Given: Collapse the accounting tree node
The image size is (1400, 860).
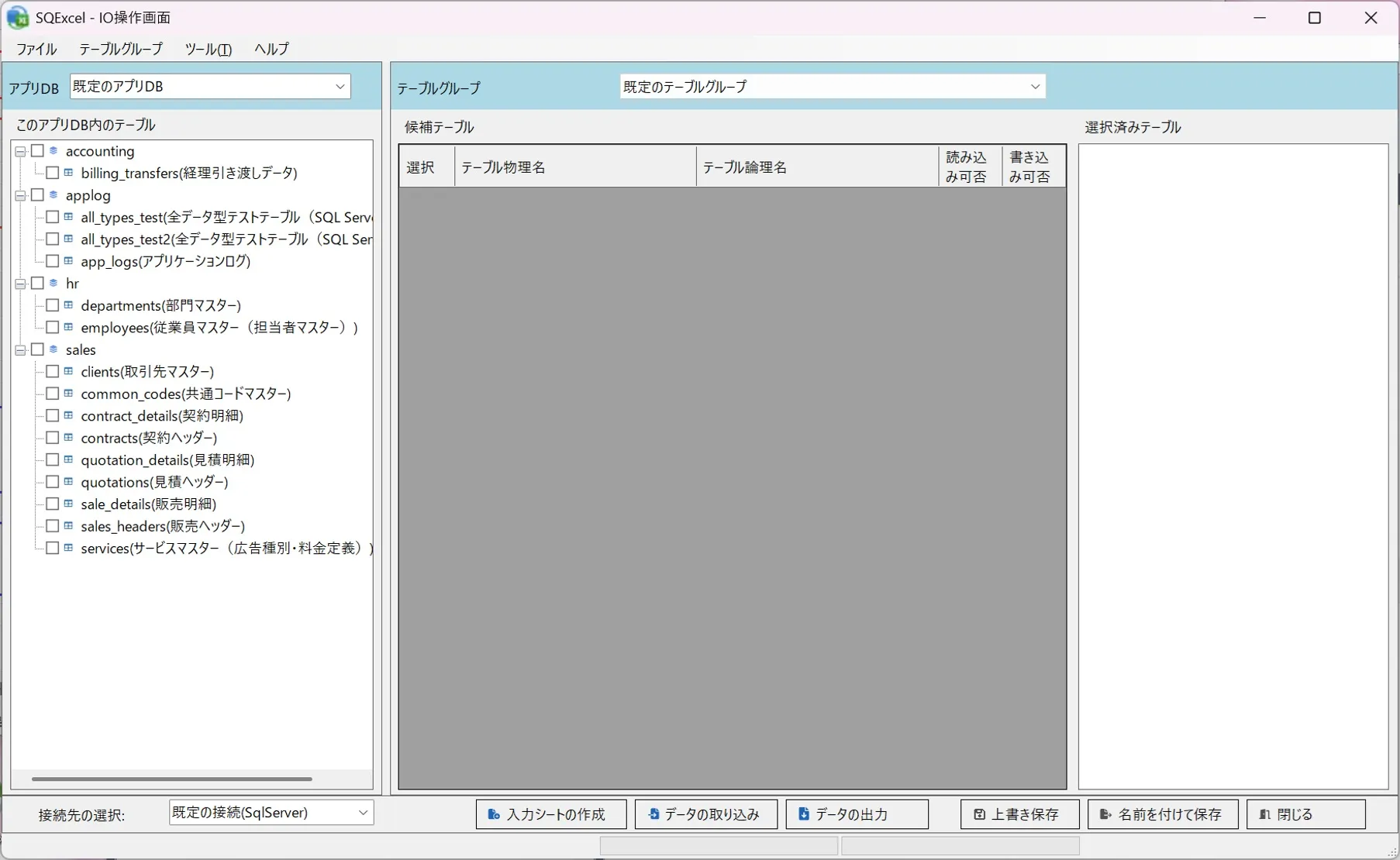Looking at the screenshot, I should (21, 152).
